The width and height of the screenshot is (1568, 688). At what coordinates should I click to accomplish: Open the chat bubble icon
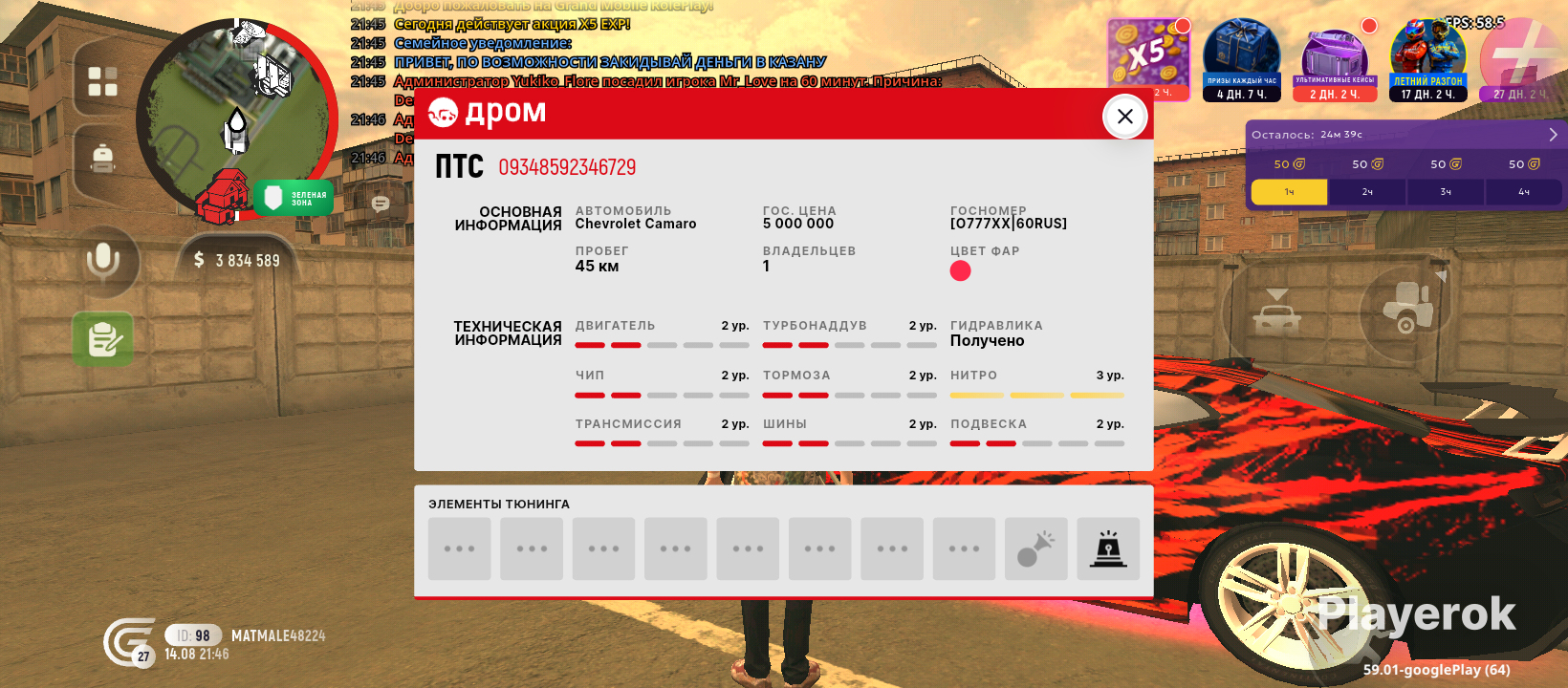[x=381, y=204]
